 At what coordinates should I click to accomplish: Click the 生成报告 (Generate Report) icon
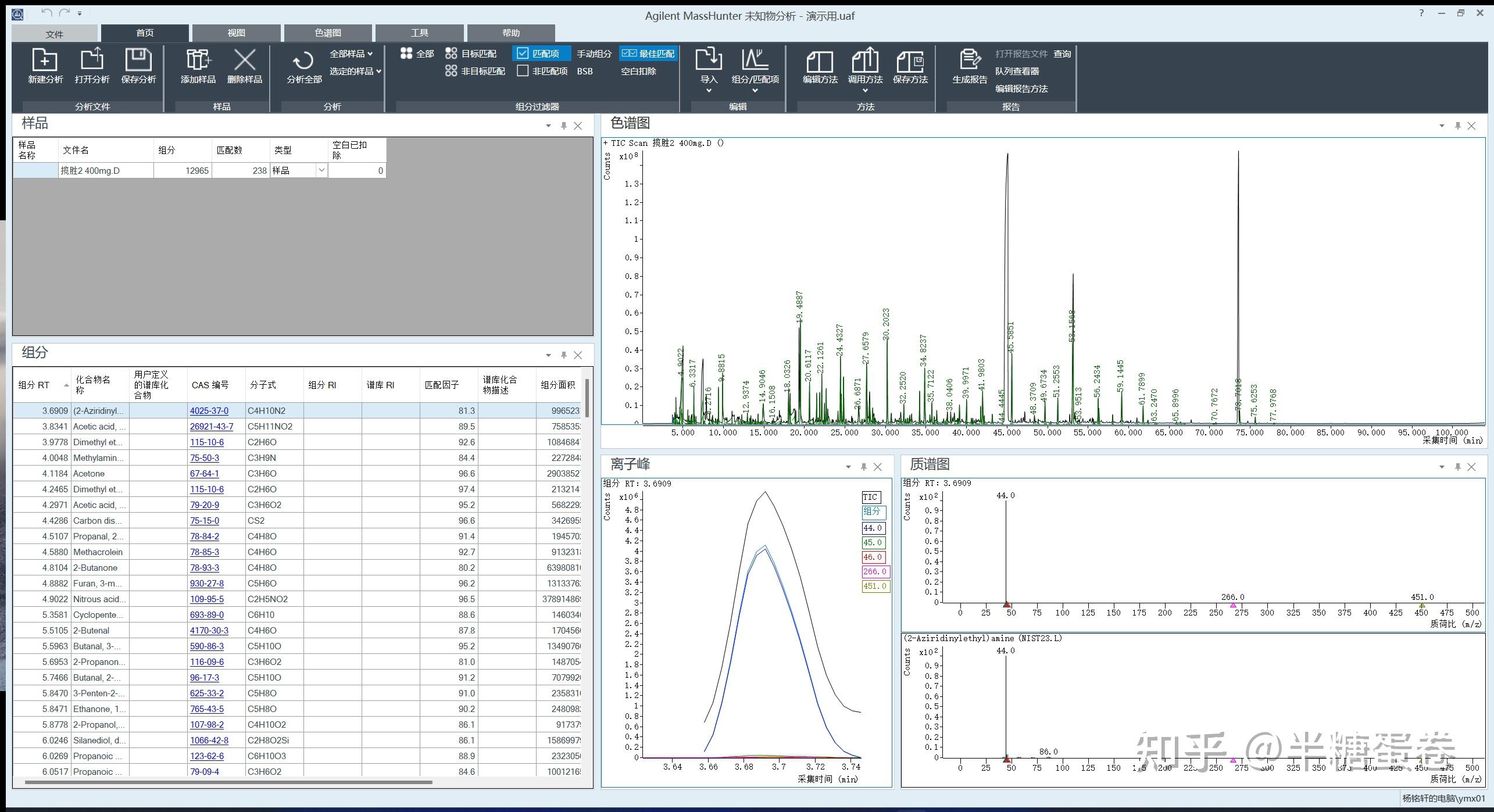click(969, 60)
